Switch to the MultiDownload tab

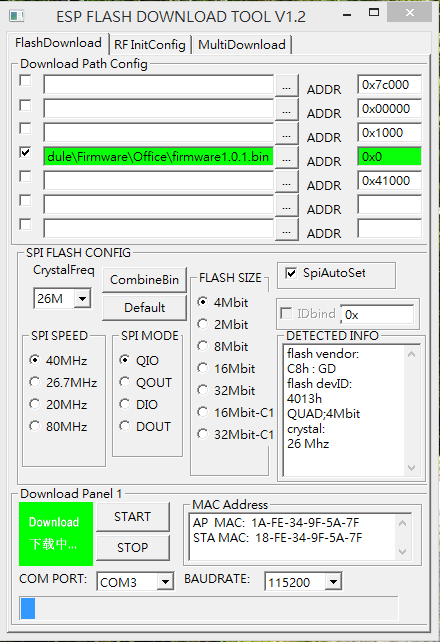(242, 45)
